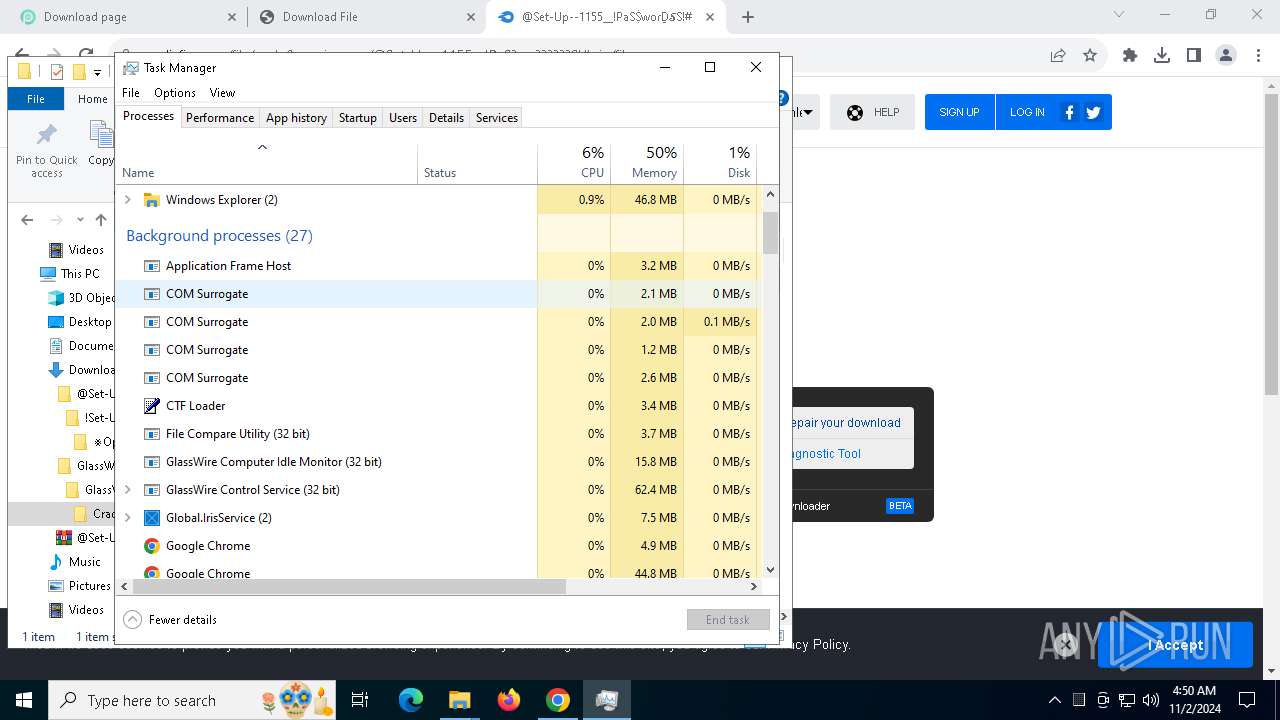Viewport: 1280px width, 720px height.
Task: Open the Edge browser from taskbar
Action: coord(411,700)
